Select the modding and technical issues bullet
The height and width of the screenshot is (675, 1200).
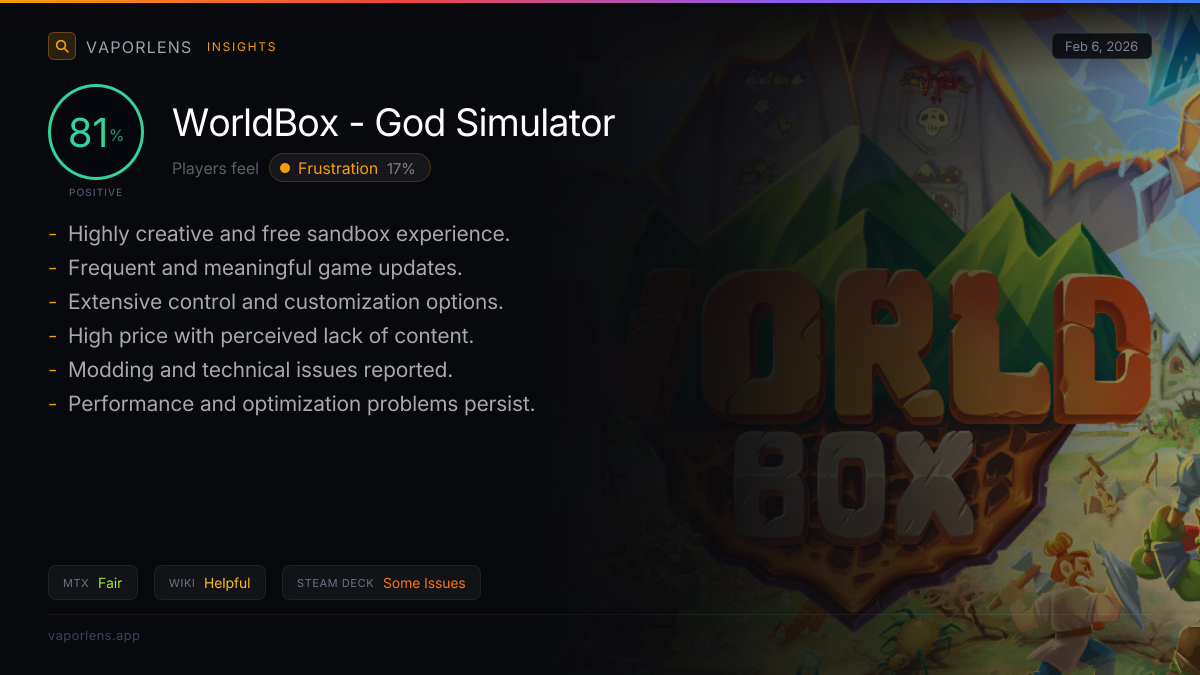click(x=260, y=370)
